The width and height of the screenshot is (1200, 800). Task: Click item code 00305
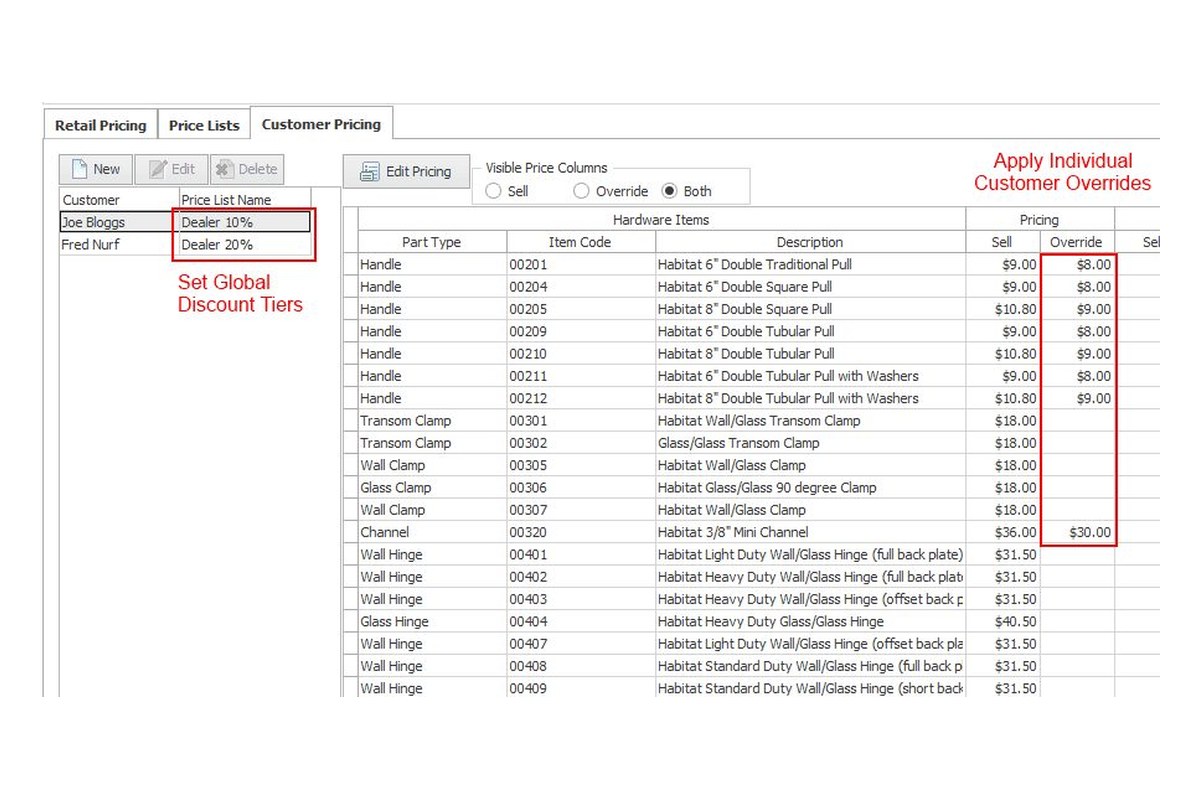click(581, 465)
